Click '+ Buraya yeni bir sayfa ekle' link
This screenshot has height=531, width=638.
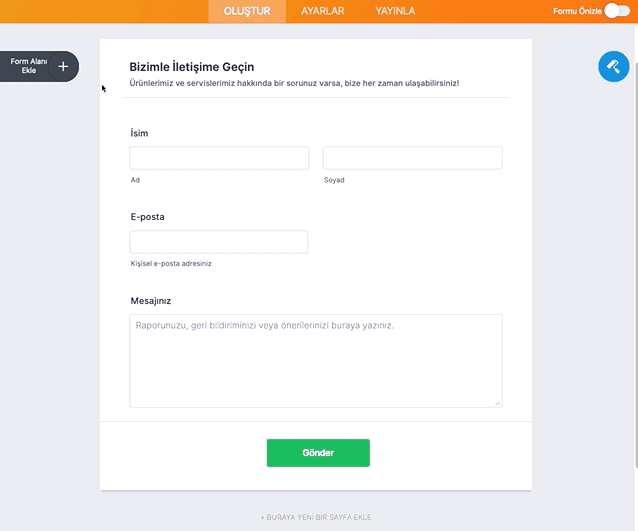pos(316,517)
